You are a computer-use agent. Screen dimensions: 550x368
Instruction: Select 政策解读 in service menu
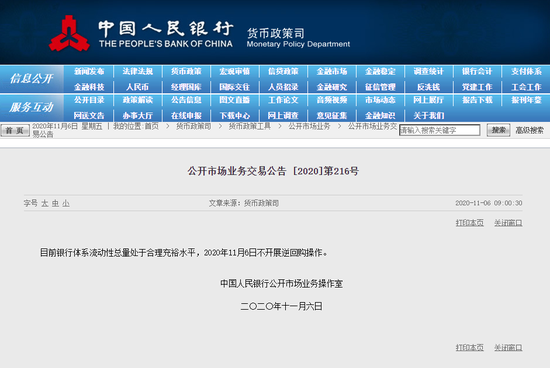[138, 100]
